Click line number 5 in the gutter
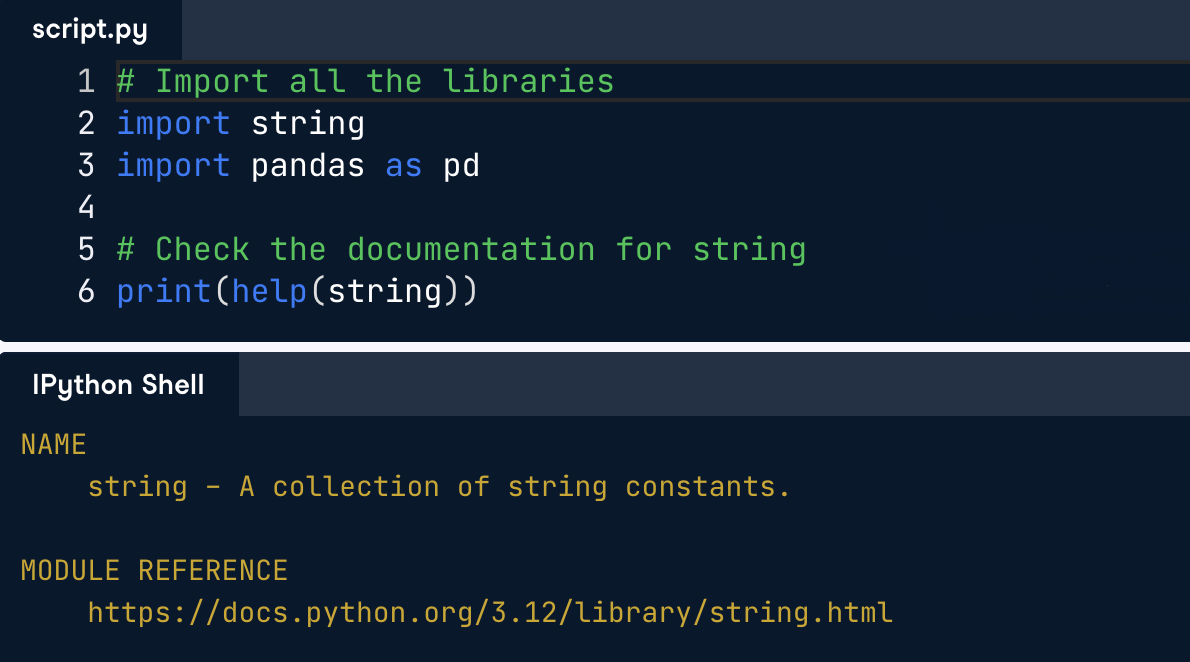1190x662 pixels. 86,249
